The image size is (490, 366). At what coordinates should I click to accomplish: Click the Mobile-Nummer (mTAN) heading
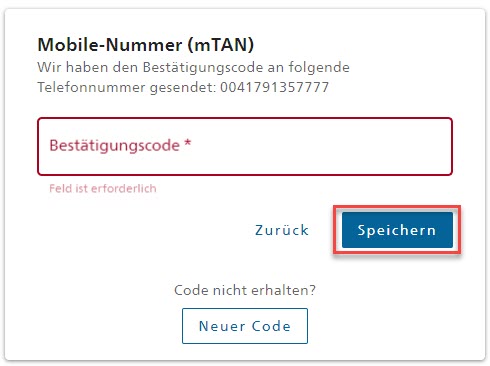146,45
